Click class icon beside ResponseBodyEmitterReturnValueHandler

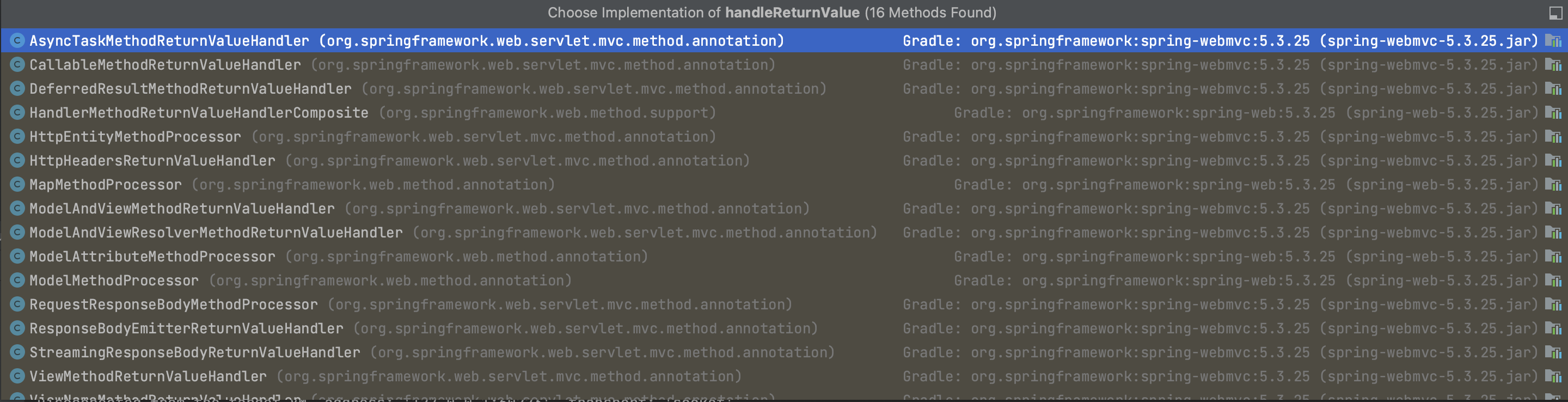(17, 328)
